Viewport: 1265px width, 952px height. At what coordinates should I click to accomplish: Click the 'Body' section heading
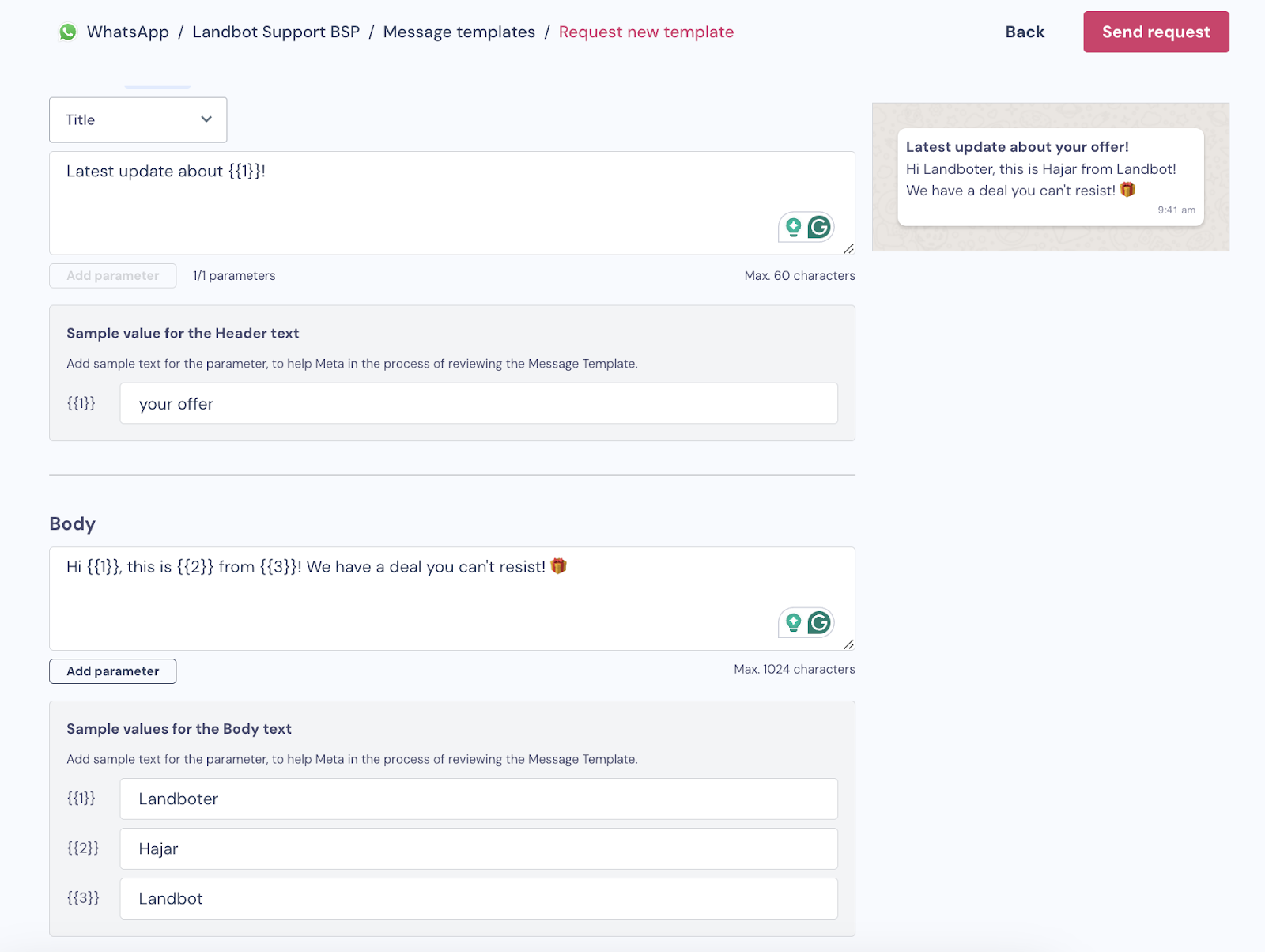72,523
